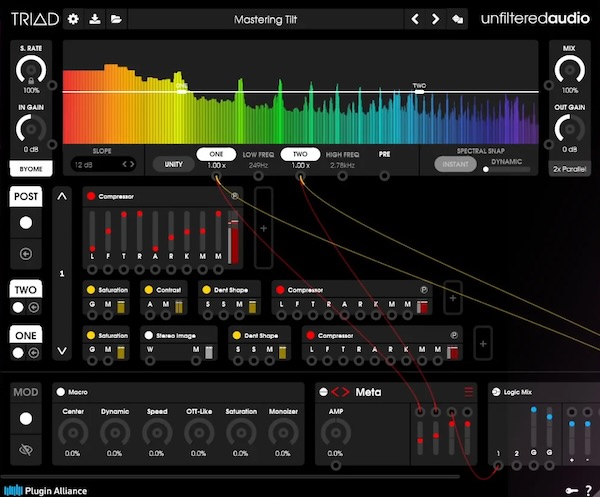Click the randomize dice icon
This screenshot has height=497, width=600.
[457, 19]
